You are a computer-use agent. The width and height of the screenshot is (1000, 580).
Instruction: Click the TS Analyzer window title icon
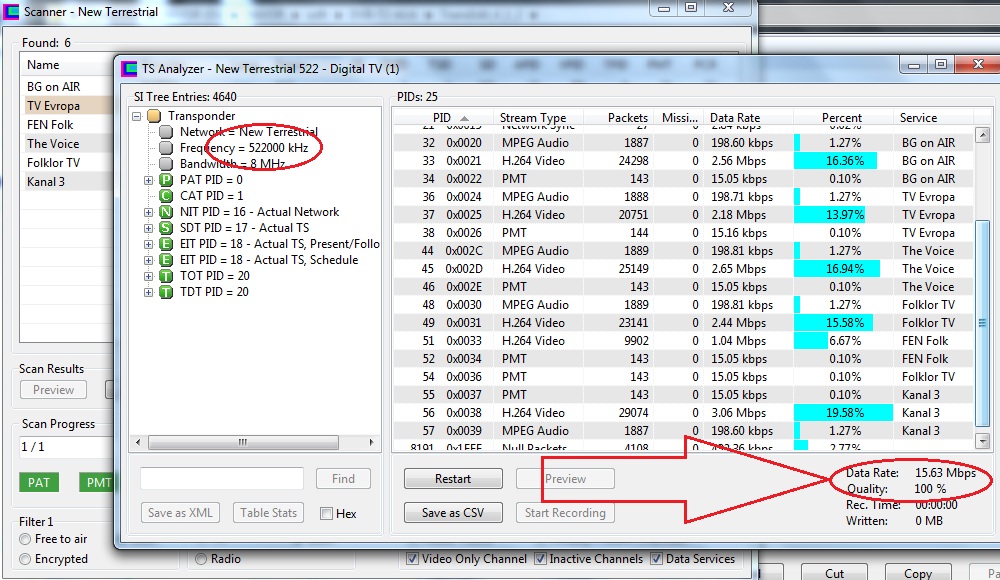tap(129, 68)
